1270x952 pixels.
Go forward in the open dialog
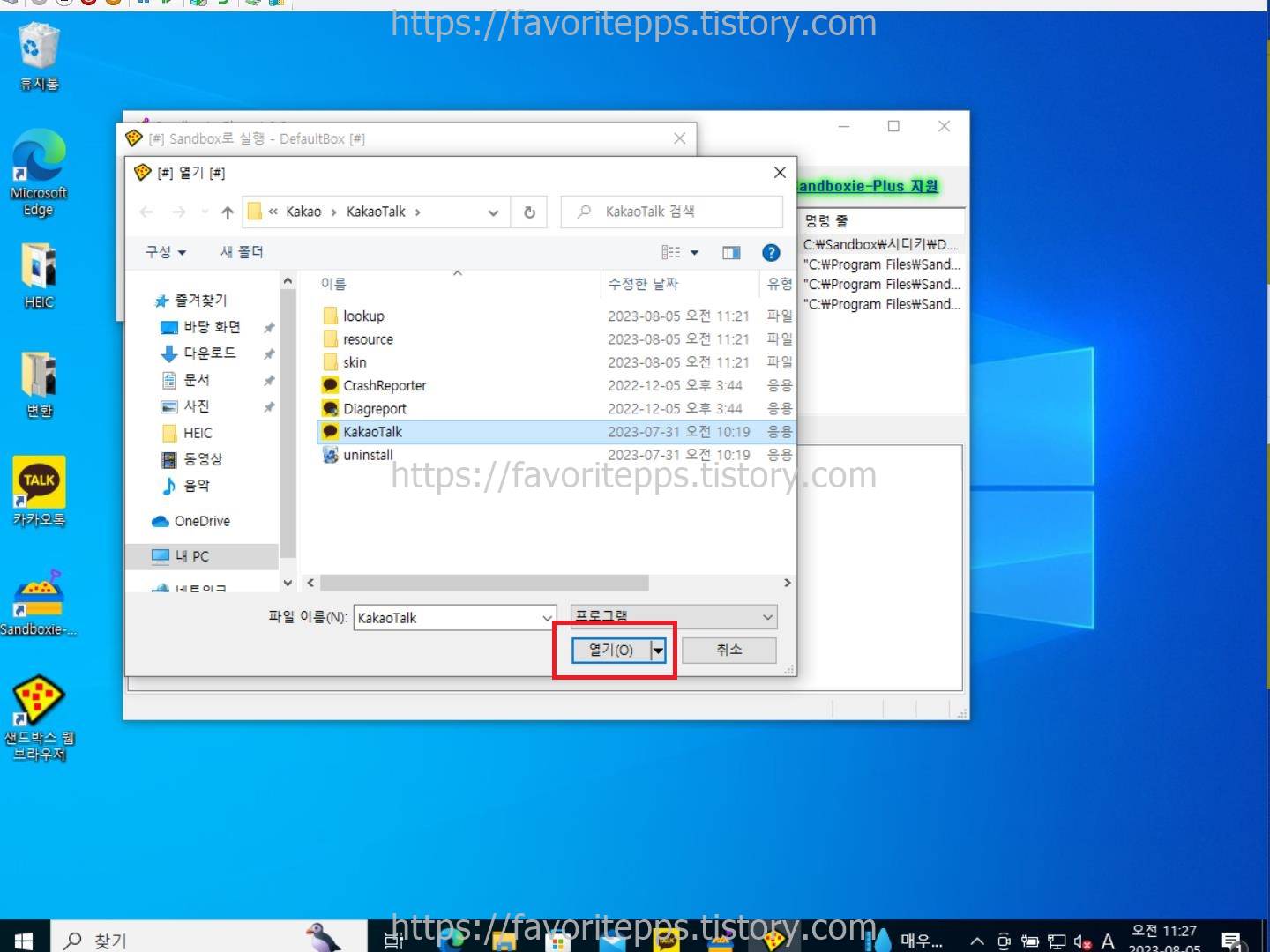click(x=179, y=212)
